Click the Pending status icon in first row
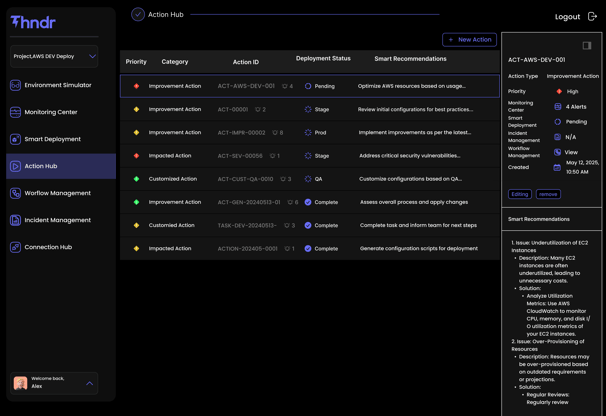The height and width of the screenshot is (416, 606). click(x=308, y=86)
